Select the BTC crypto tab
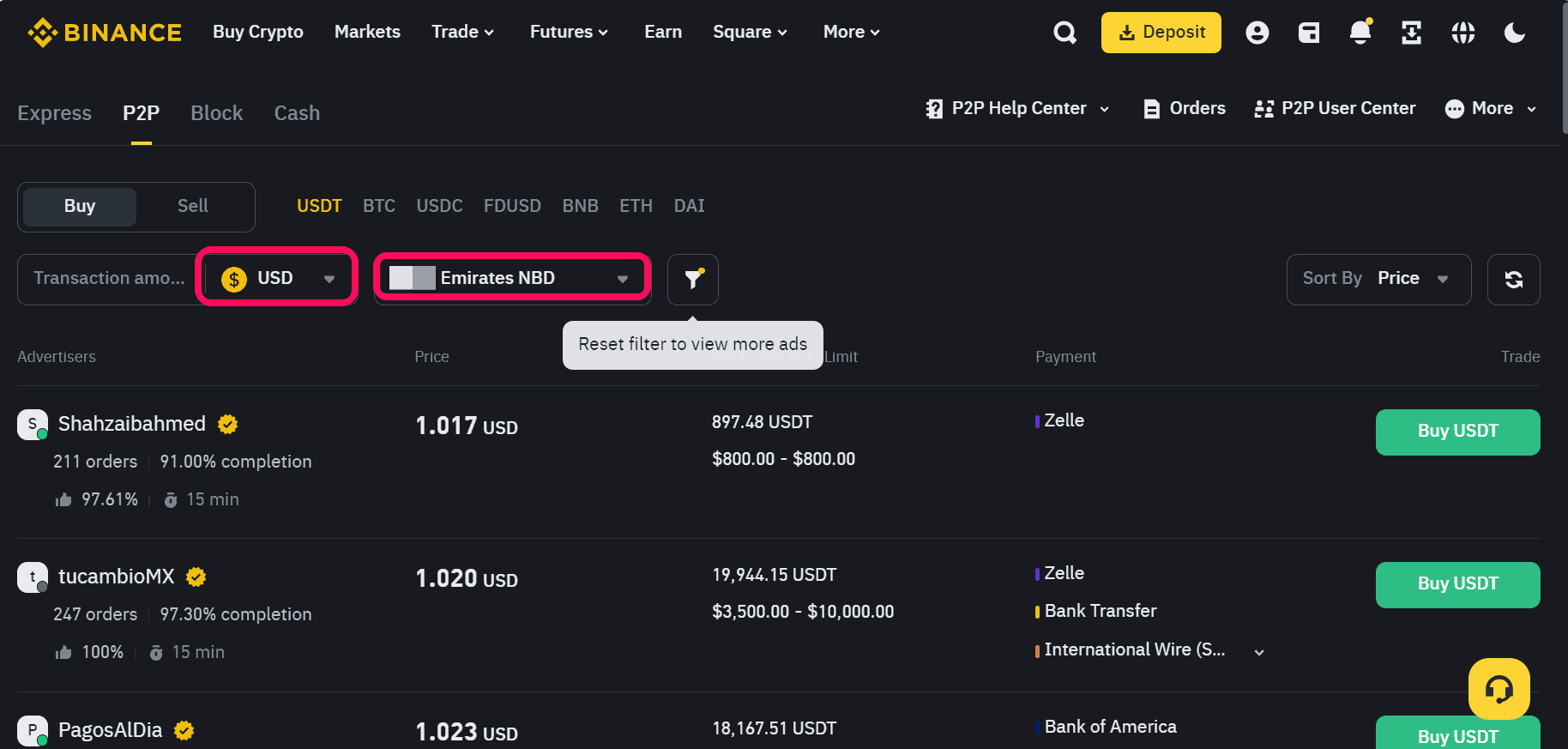This screenshot has height=749, width=1568. pos(379,206)
